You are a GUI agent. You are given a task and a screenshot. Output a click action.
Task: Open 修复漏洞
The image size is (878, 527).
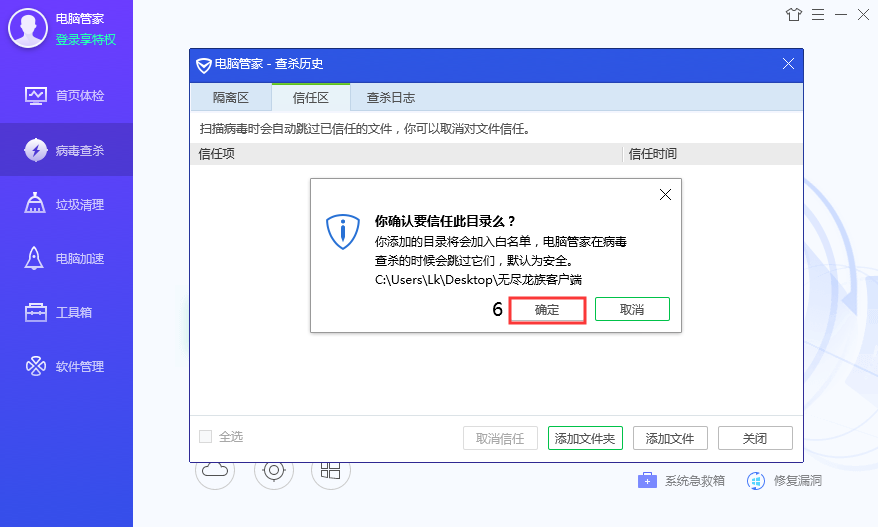tap(784, 481)
